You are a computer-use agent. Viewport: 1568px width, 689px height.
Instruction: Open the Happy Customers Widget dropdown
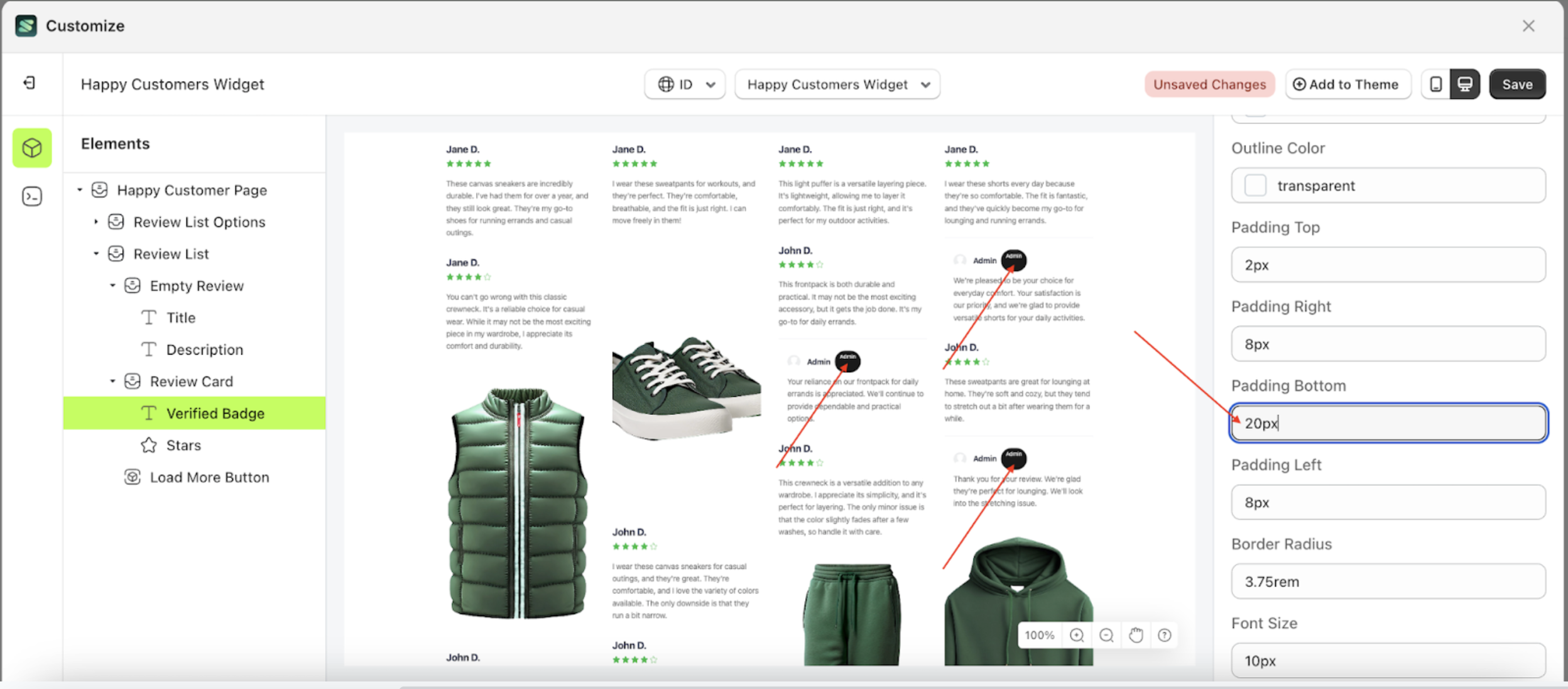coord(837,84)
